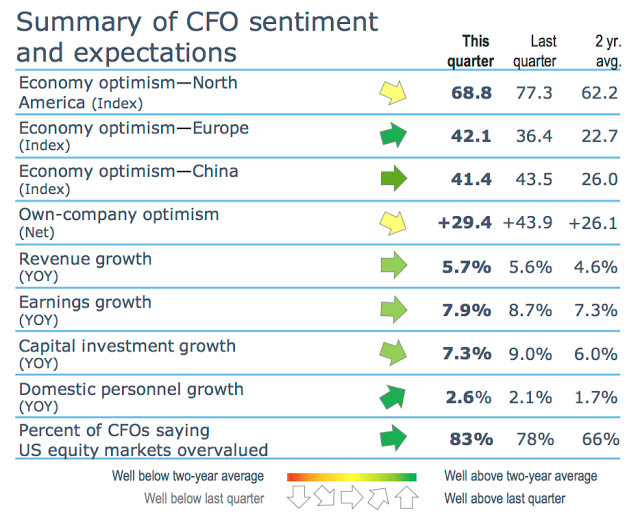Click the row of outline arrows in legend

(351, 498)
